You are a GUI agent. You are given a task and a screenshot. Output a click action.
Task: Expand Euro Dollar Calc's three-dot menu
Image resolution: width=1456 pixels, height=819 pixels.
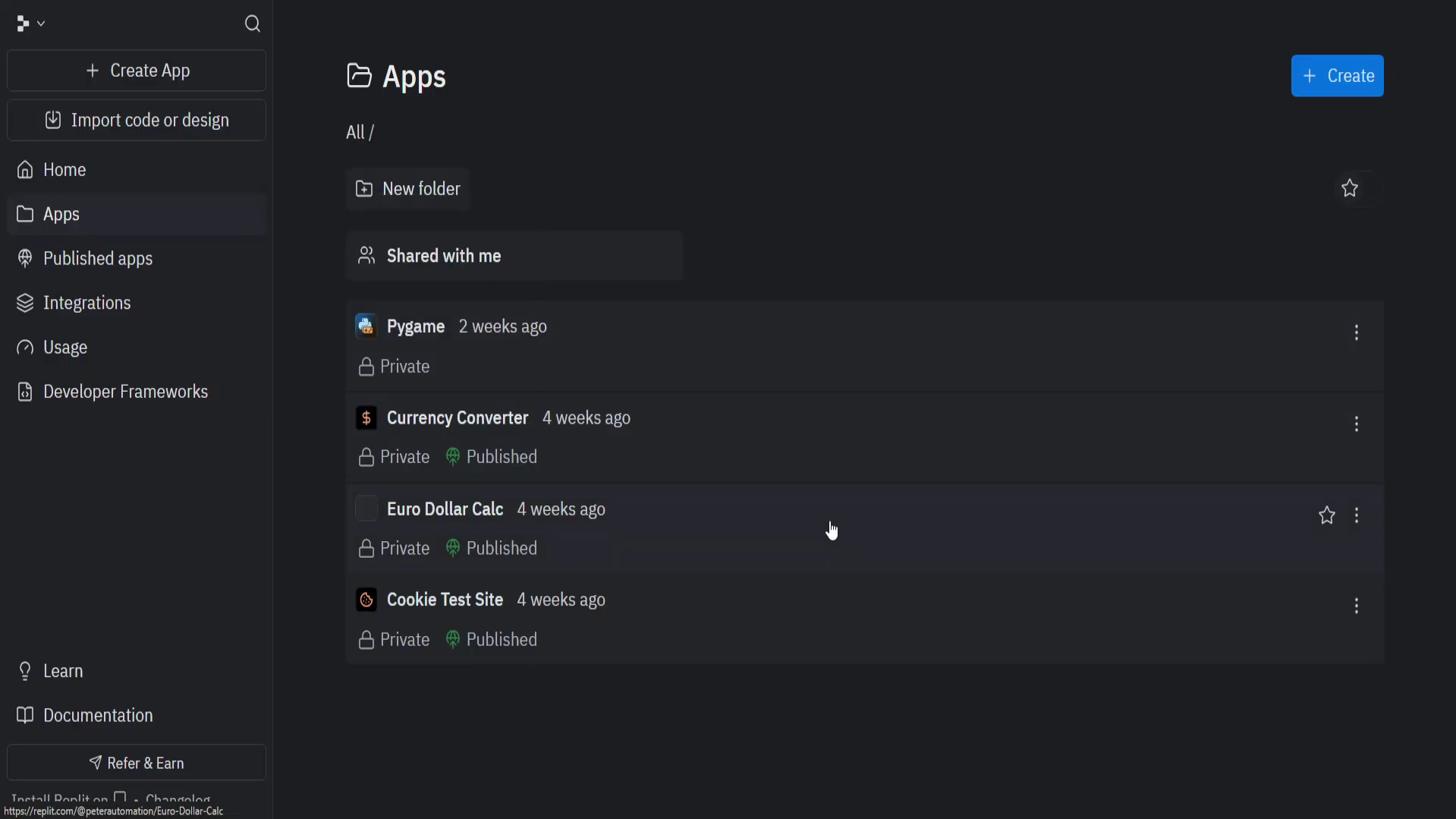point(1356,516)
